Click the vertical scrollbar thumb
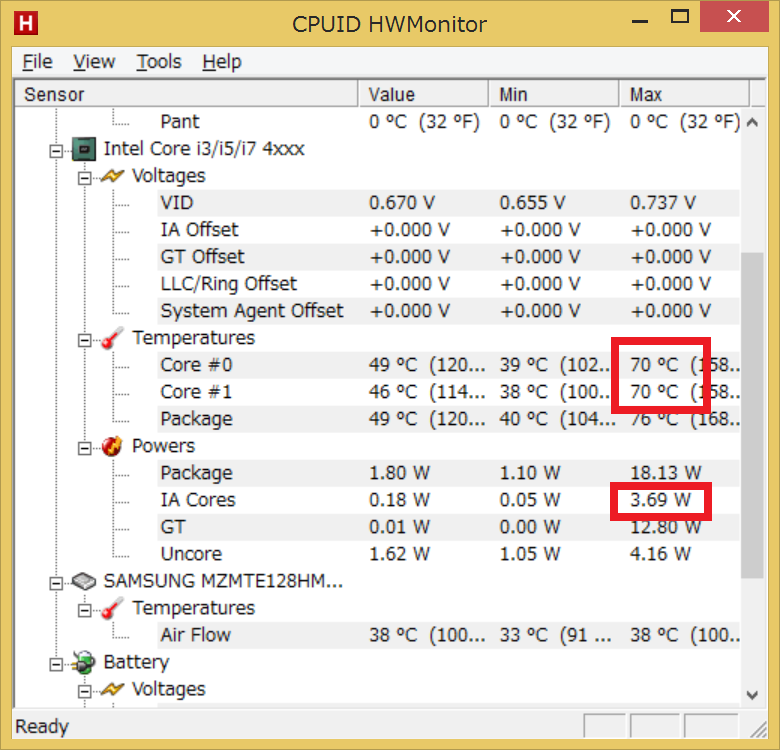The image size is (780, 750). click(752, 415)
